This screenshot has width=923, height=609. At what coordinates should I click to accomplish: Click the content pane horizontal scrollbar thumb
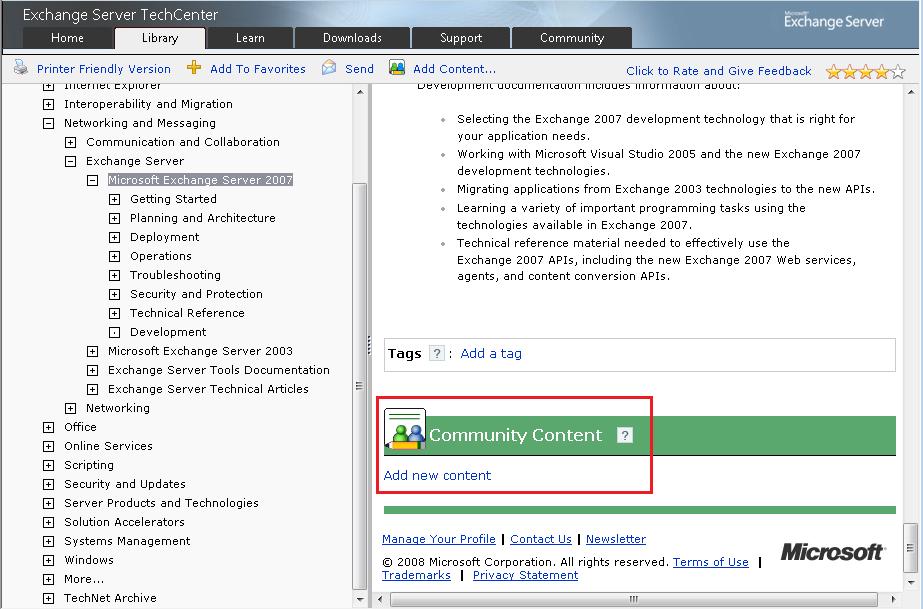tap(633, 600)
